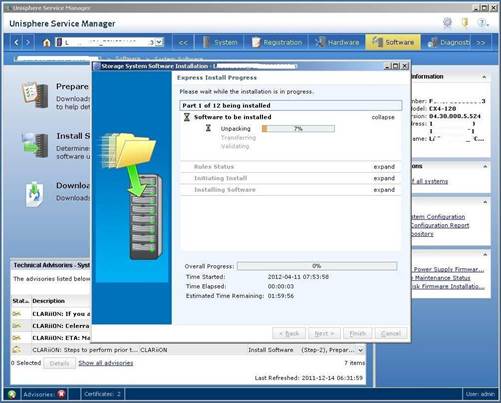
Task: Open the all systems link
Action: pyautogui.click(x=430, y=181)
